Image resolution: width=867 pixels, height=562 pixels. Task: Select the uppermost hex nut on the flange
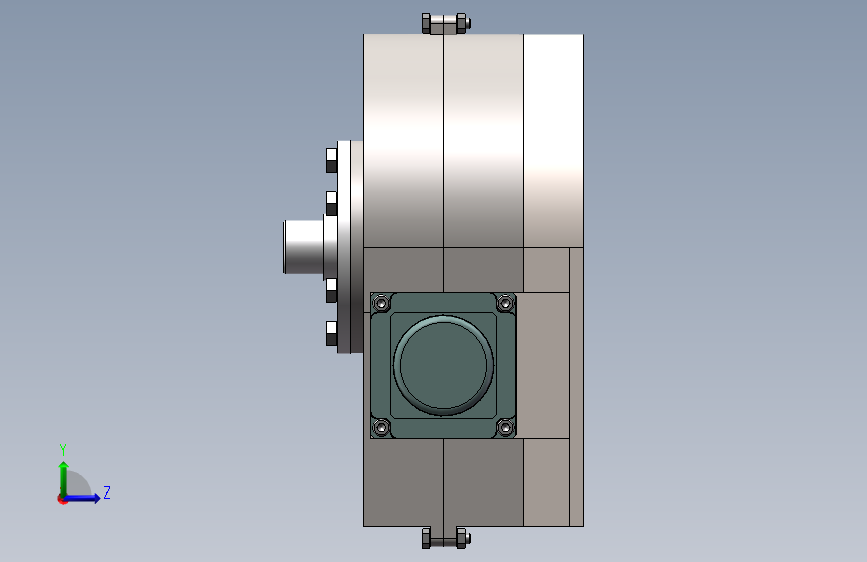click(331, 160)
